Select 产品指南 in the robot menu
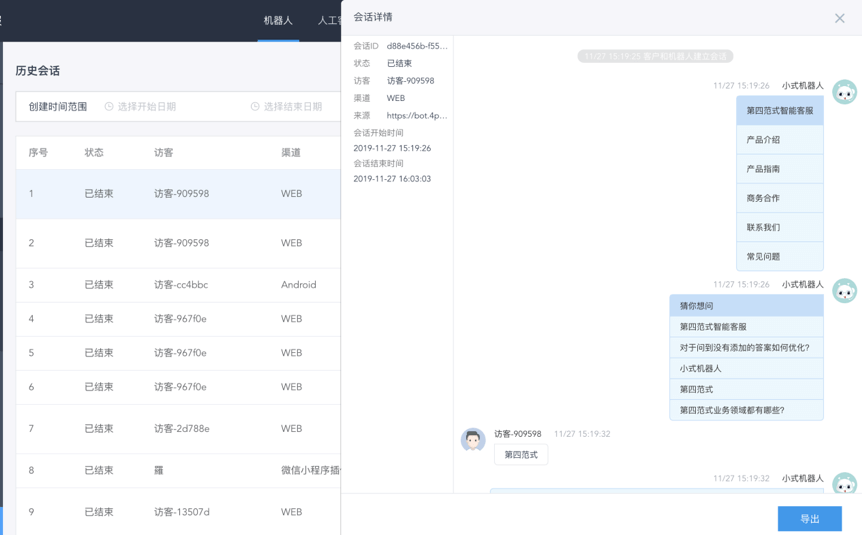Viewport: 862px width, 535px height. (780, 169)
